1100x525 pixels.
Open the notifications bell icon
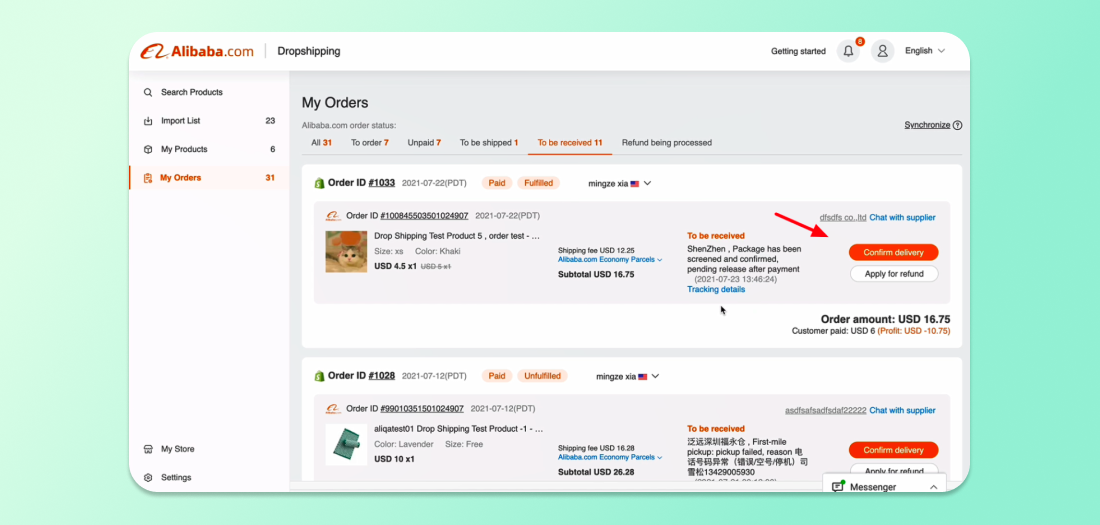pos(848,51)
